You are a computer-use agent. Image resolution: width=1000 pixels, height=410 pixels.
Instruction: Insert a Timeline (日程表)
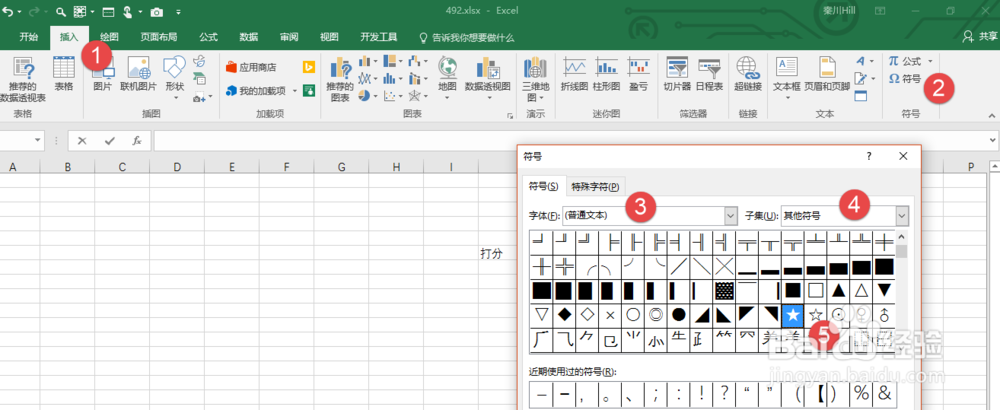709,74
